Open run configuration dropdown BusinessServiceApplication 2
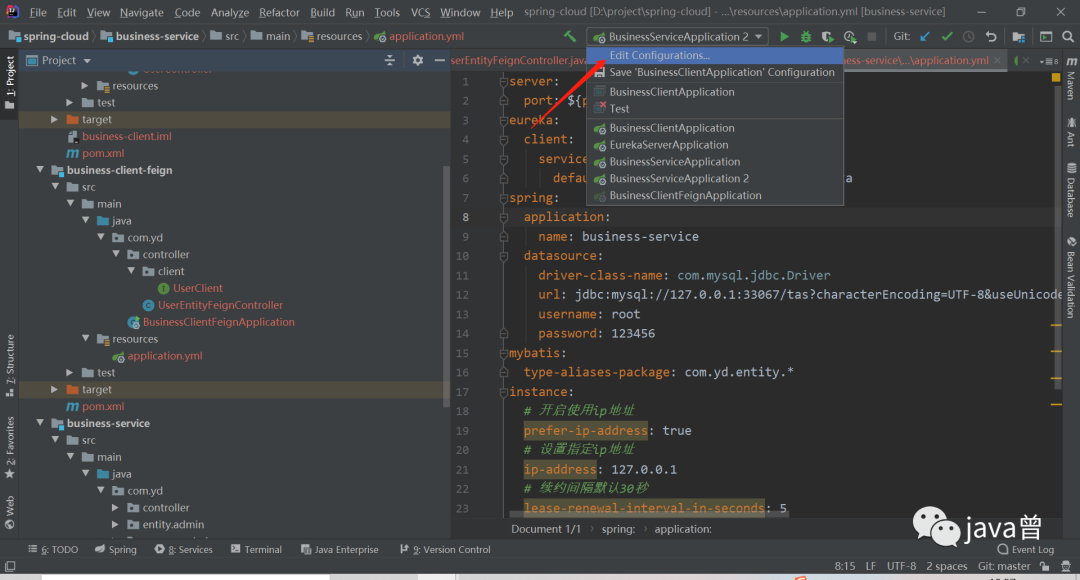The height and width of the screenshot is (580, 1080). [x=678, y=37]
